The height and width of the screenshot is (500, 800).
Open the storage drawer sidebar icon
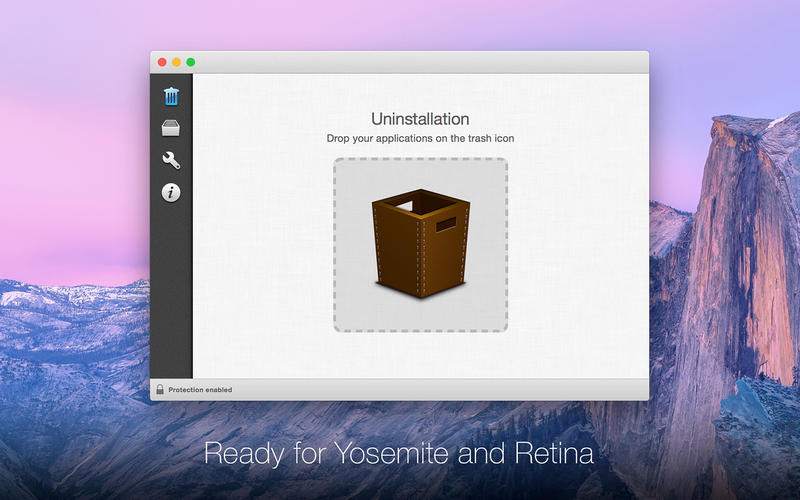coord(171,128)
